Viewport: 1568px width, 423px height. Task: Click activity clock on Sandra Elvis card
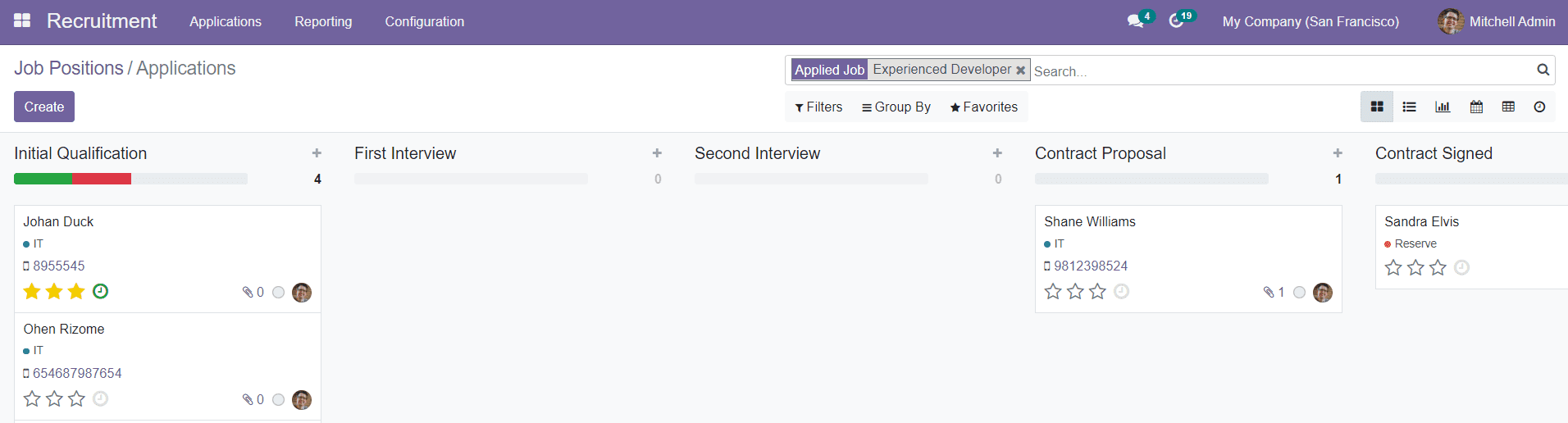pyautogui.click(x=1461, y=267)
